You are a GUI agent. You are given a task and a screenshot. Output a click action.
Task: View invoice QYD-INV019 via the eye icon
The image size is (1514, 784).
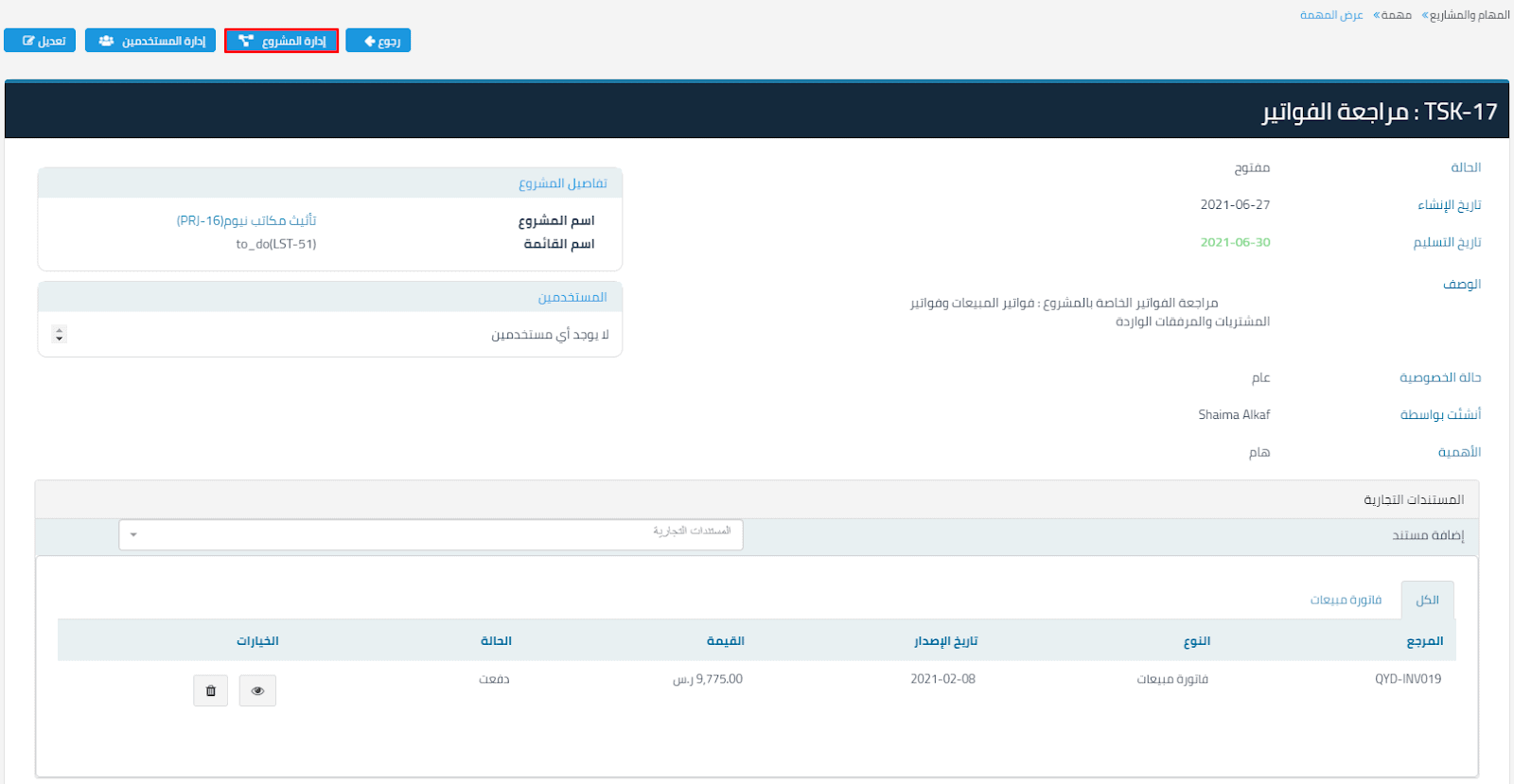tap(257, 690)
